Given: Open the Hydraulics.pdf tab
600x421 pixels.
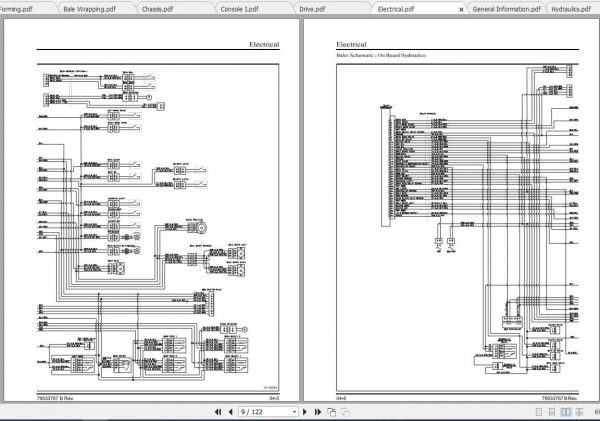Looking at the screenshot, I should click(571, 9).
